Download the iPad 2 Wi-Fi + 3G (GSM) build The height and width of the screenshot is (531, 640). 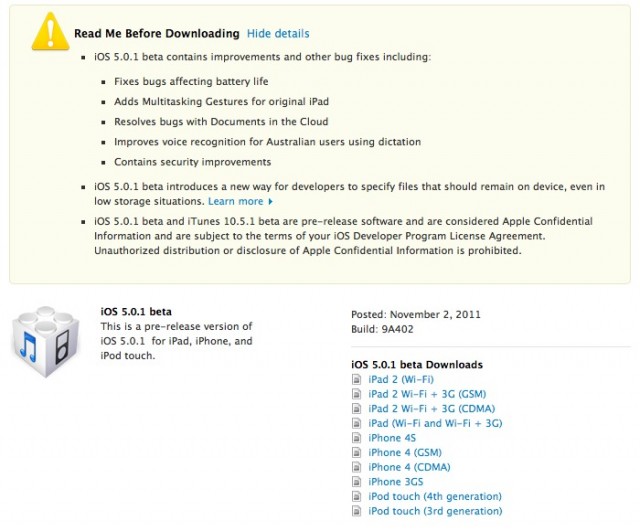pyautogui.click(x=427, y=394)
